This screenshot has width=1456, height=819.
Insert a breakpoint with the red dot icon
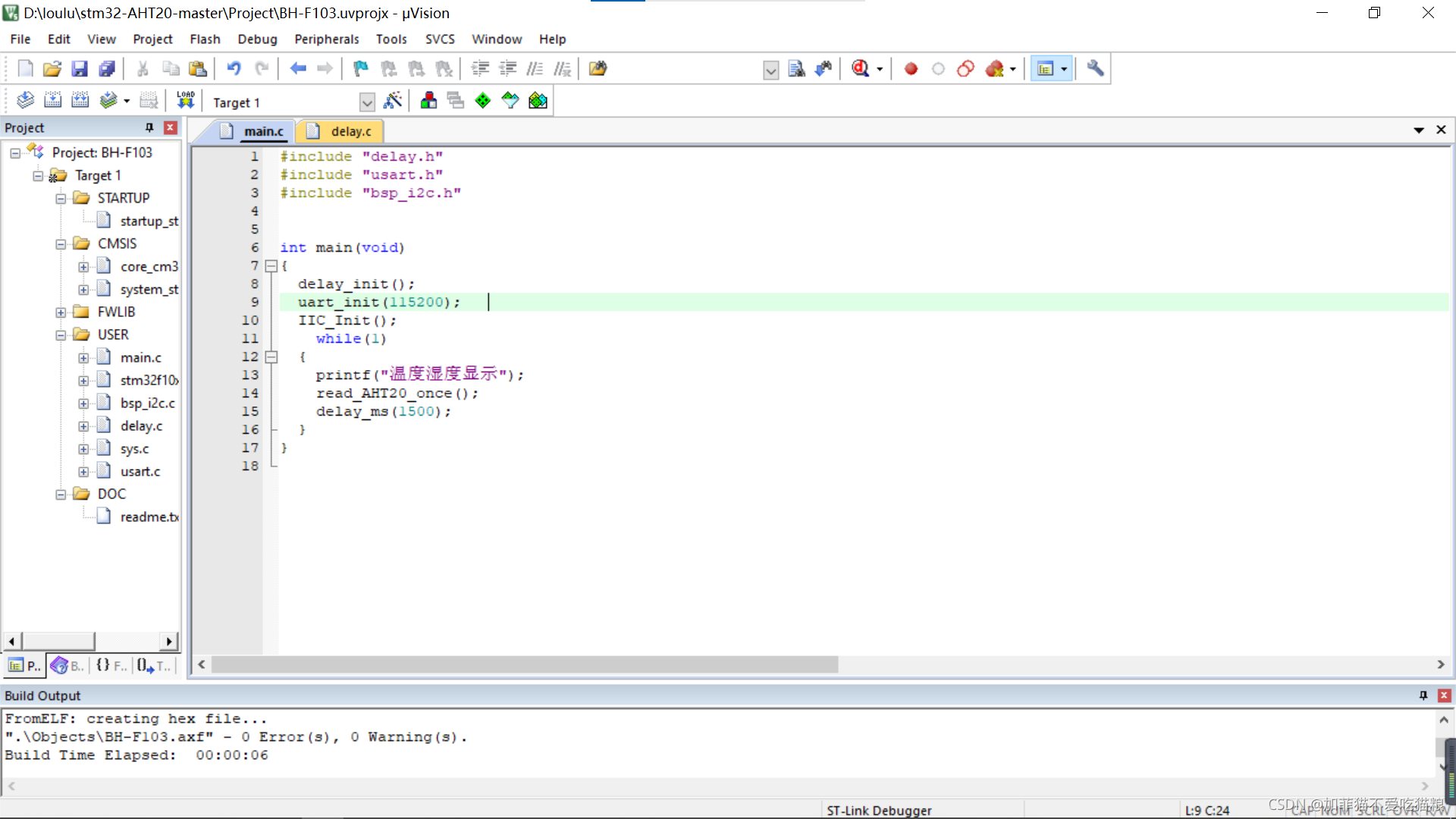pos(911,69)
